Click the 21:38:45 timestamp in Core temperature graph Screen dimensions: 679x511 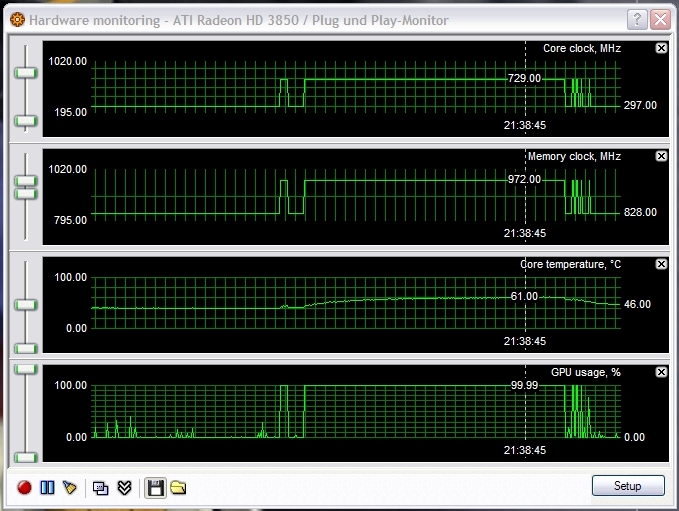pyautogui.click(x=524, y=341)
